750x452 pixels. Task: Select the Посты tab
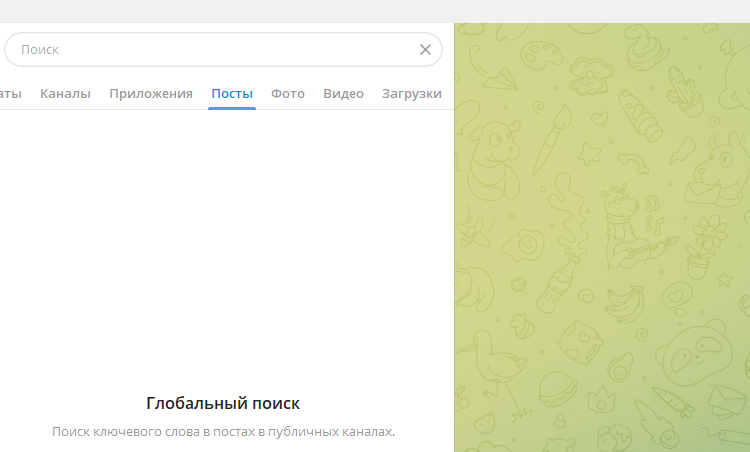tap(232, 94)
